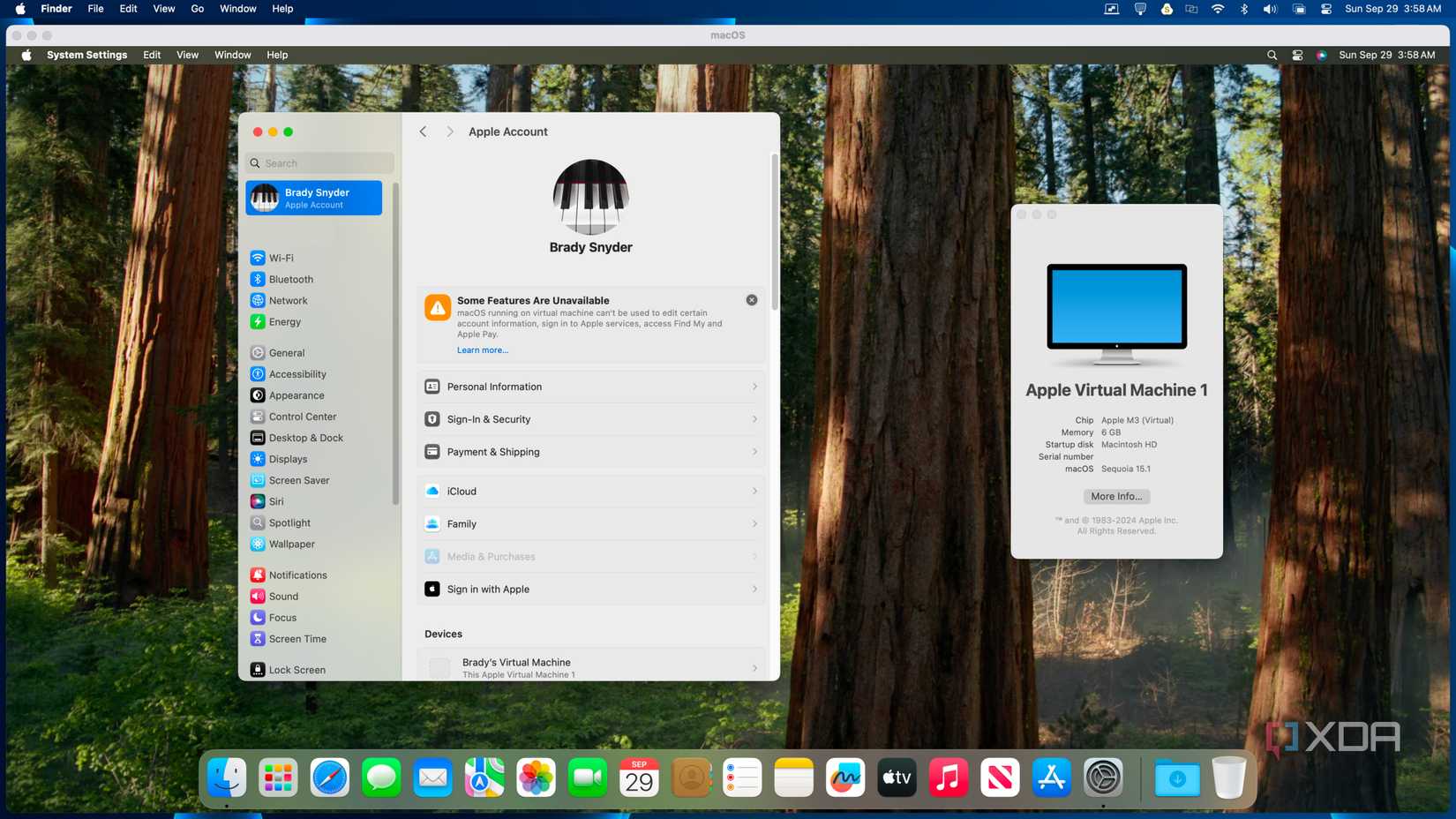Open host Wi-Fi status menu
The width and height of the screenshot is (1456, 819).
coord(1218,9)
